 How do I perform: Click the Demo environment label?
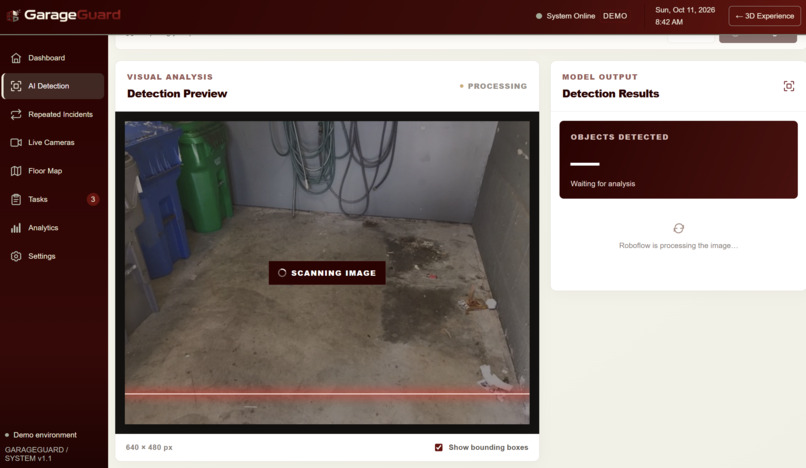tap(45, 435)
